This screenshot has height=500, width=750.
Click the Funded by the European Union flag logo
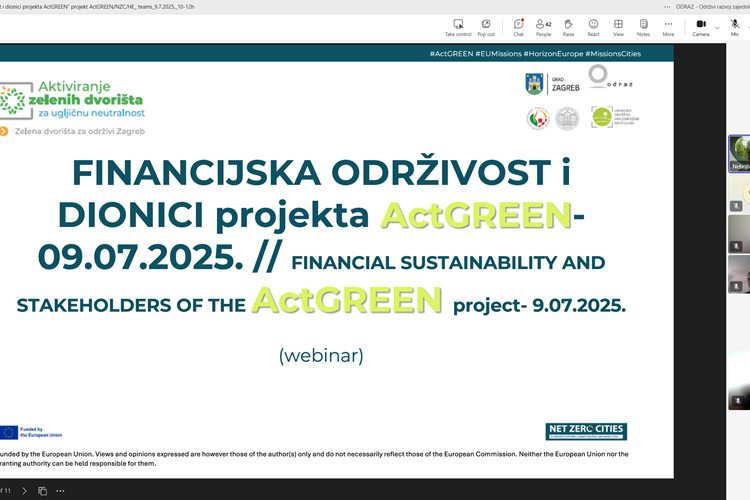[31, 433]
